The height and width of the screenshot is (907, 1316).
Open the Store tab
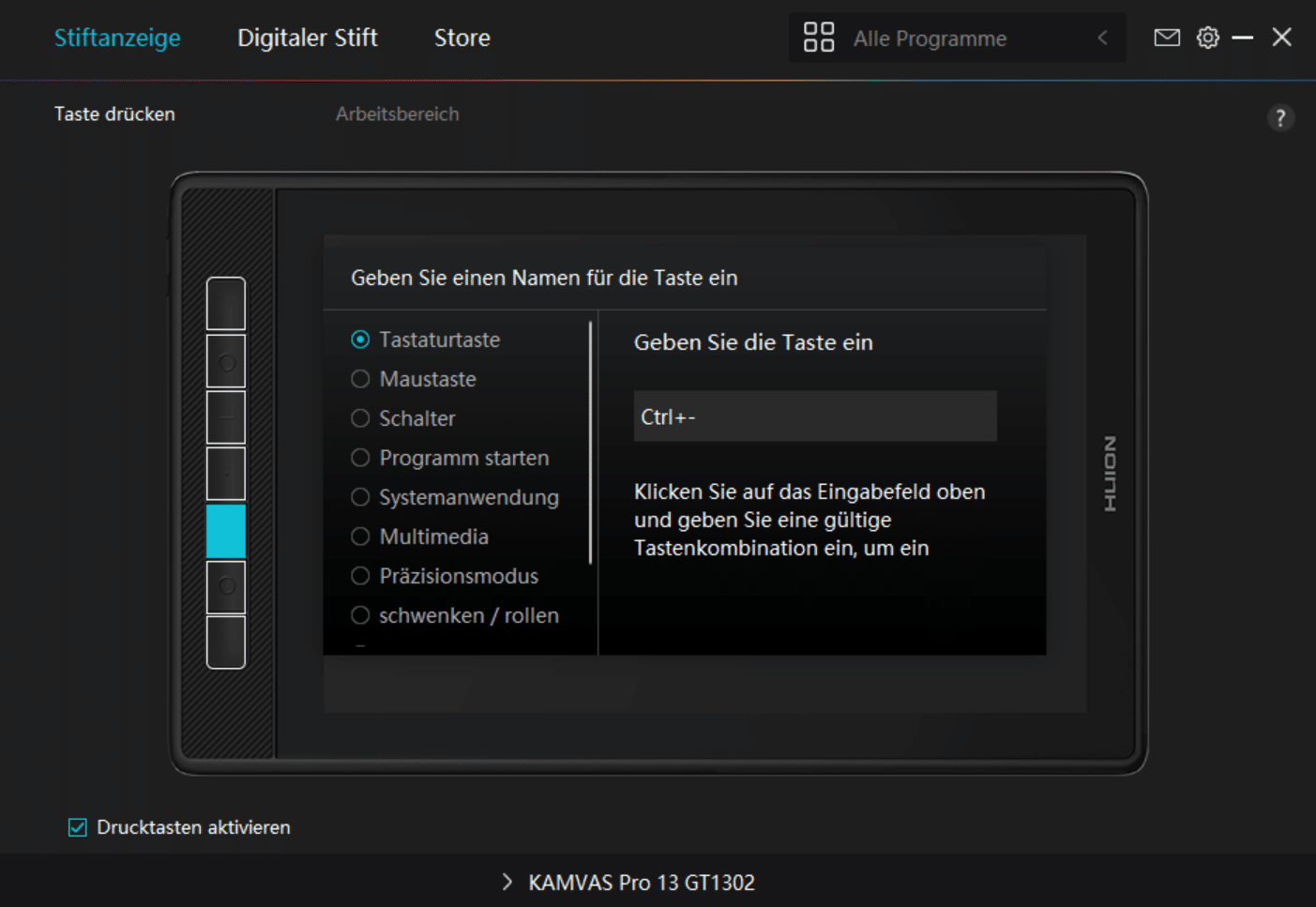pos(461,38)
